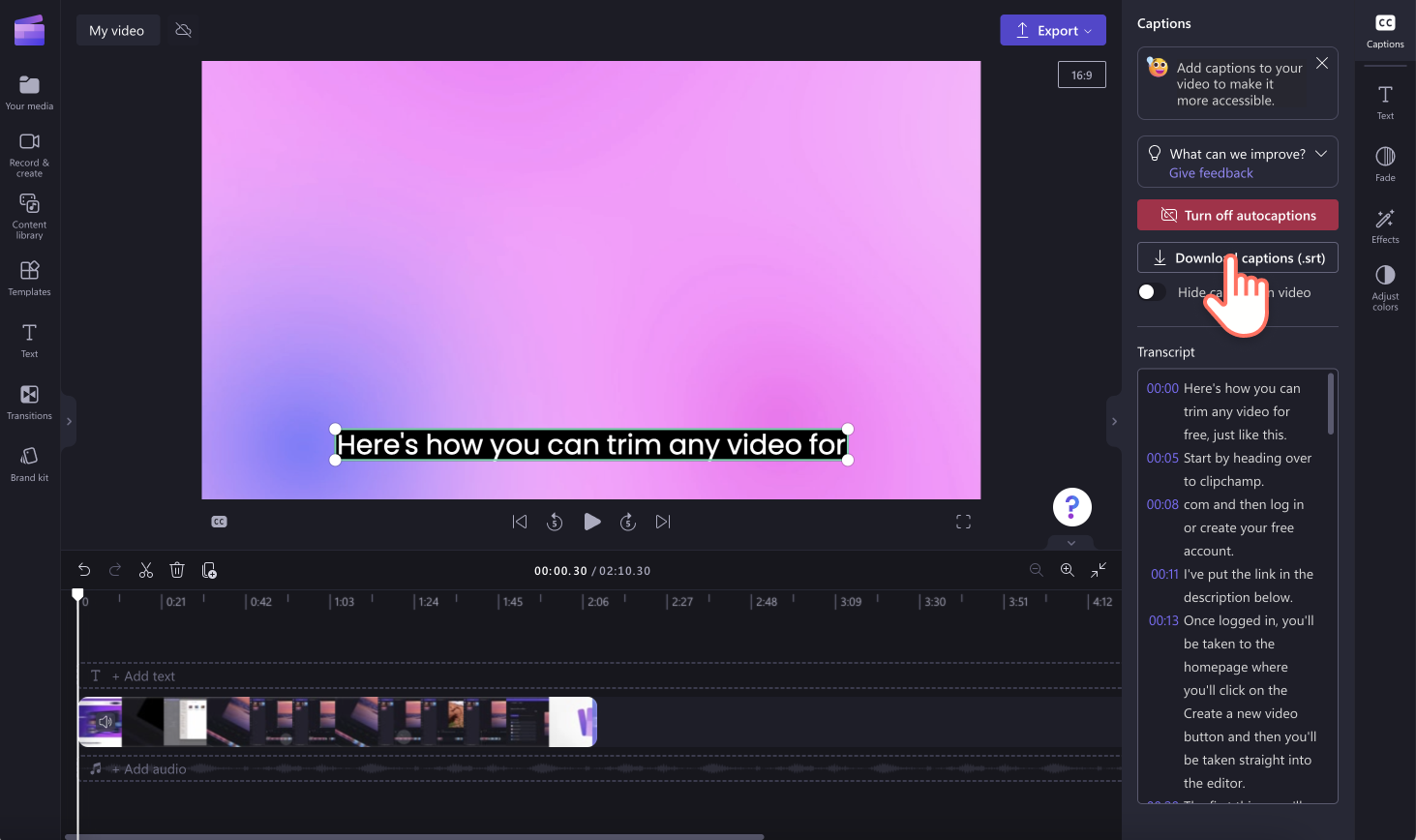Open the Clipchamp logo home menu
The height and width of the screenshot is (840, 1416).
point(29,30)
